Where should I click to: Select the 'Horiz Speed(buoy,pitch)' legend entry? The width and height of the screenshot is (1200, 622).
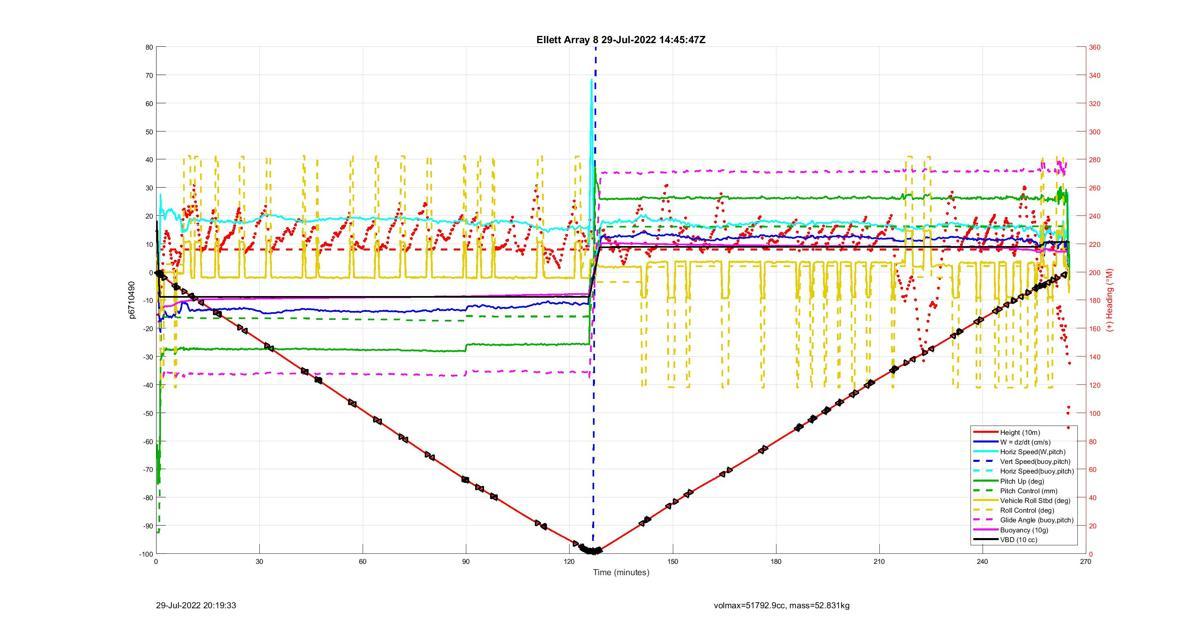pyautogui.click(x=1037, y=471)
